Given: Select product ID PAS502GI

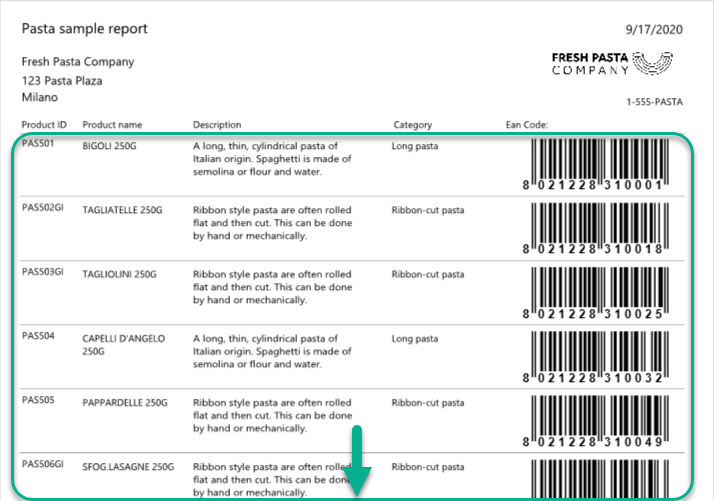Looking at the screenshot, I should 43,208.
